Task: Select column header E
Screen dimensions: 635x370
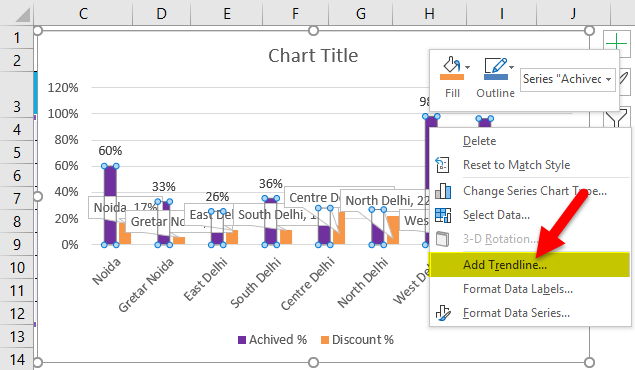Action: click(227, 13)
